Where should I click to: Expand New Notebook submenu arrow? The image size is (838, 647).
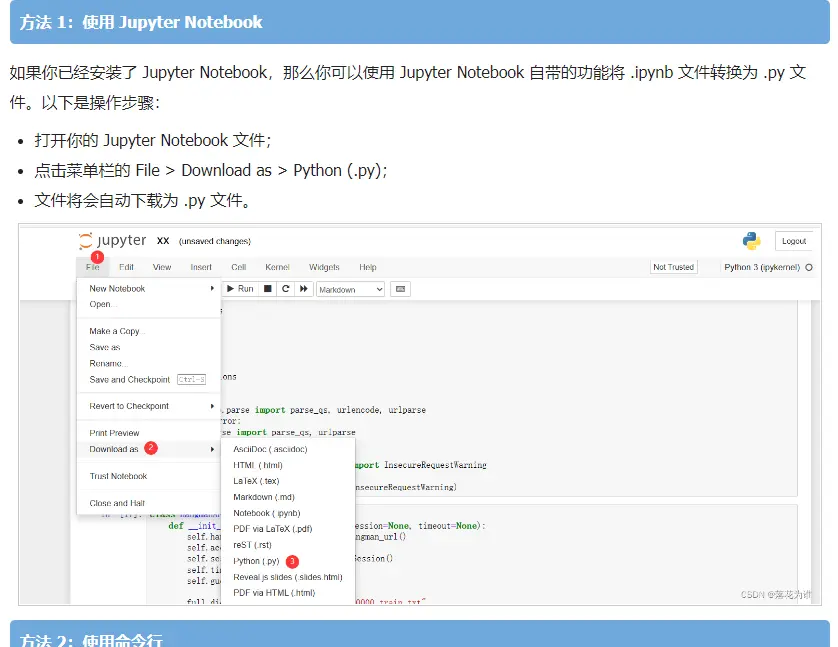pyautogui.click(x=212, y=289)
